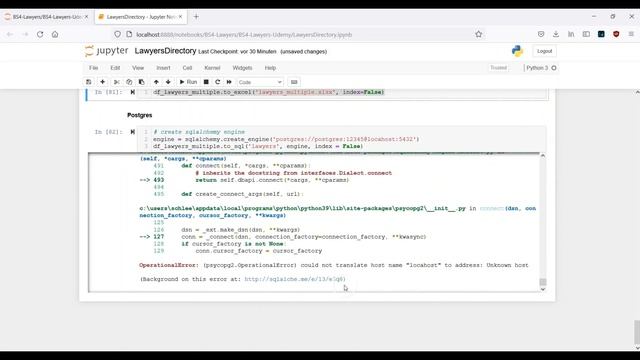The image size is (640, 360).
Task: Restart kernel and rerun all cells
Action: tap(229, 82)
